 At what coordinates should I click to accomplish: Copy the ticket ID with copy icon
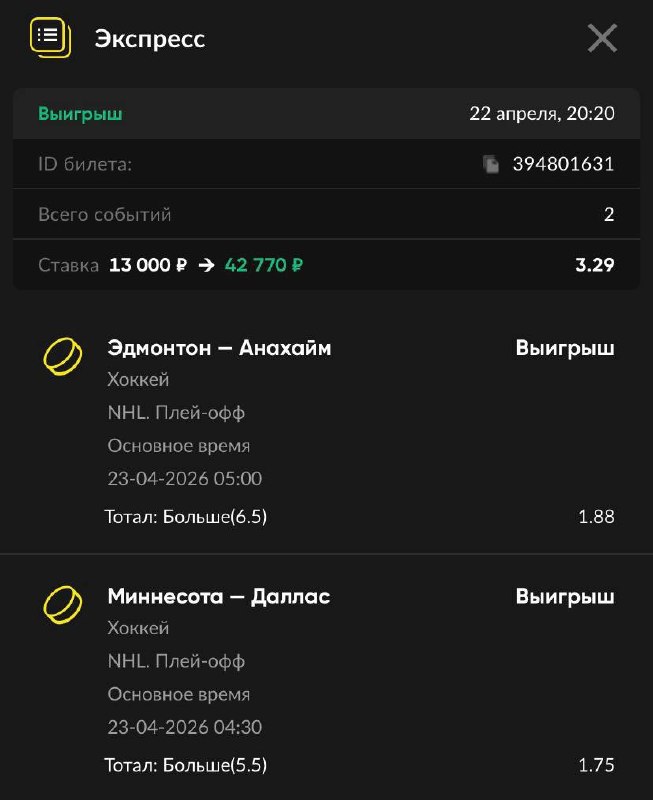tap(491, 164)
